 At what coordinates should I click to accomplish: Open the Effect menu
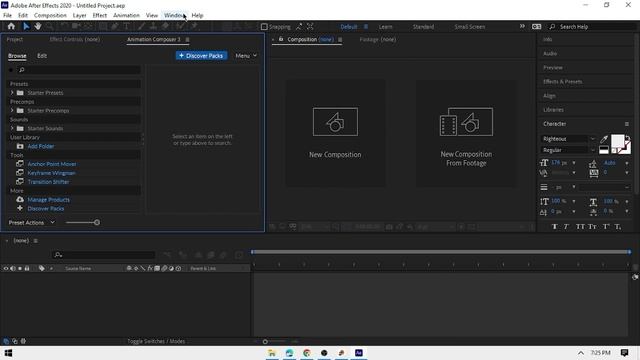pyautogui.click(x=100, y=15)
